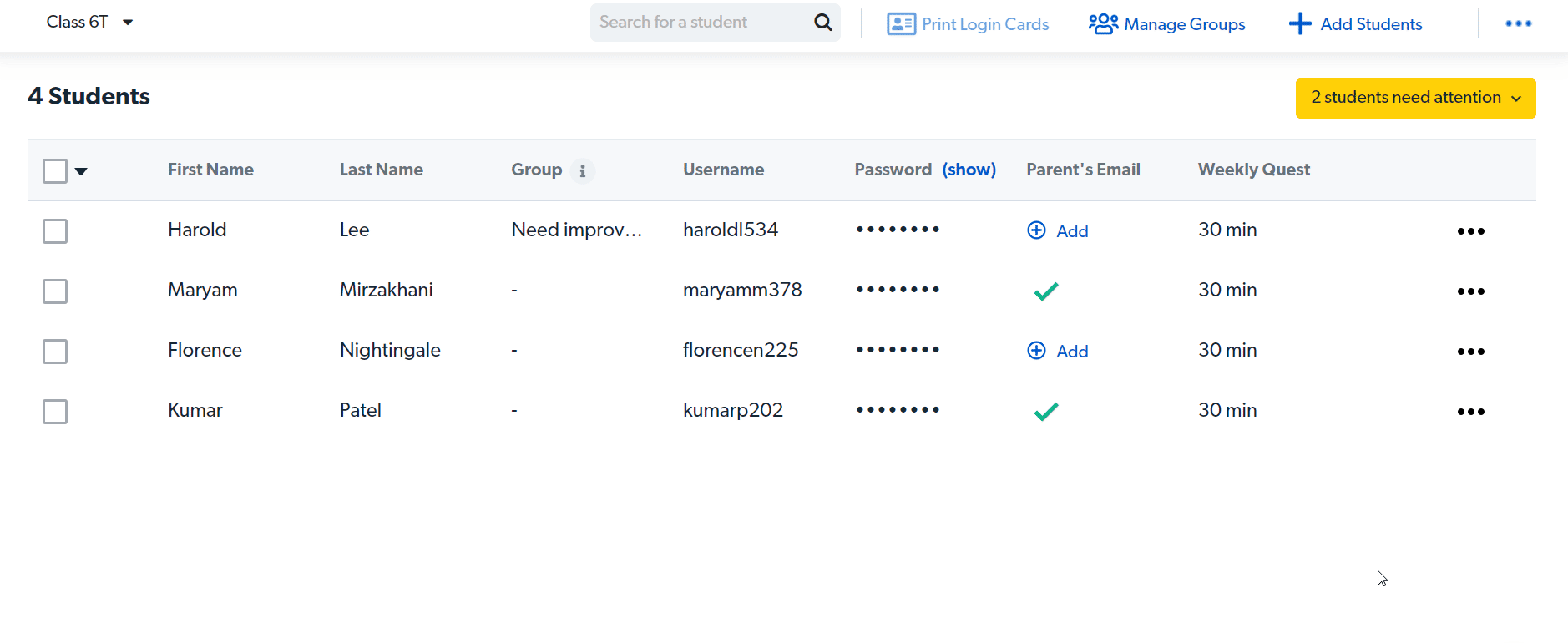
Task: Click the plus icon beside Add Students
Action: pos(1300,24)
